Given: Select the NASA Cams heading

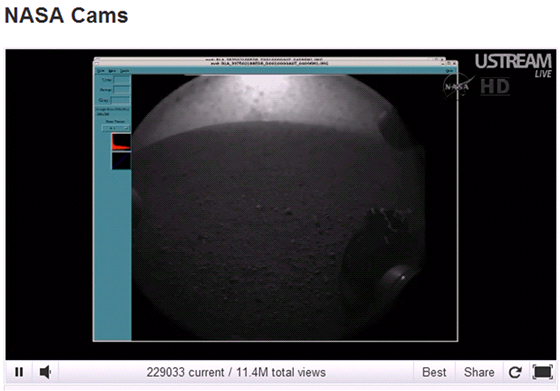Looking at the screenshot, I should coord(66,15).
